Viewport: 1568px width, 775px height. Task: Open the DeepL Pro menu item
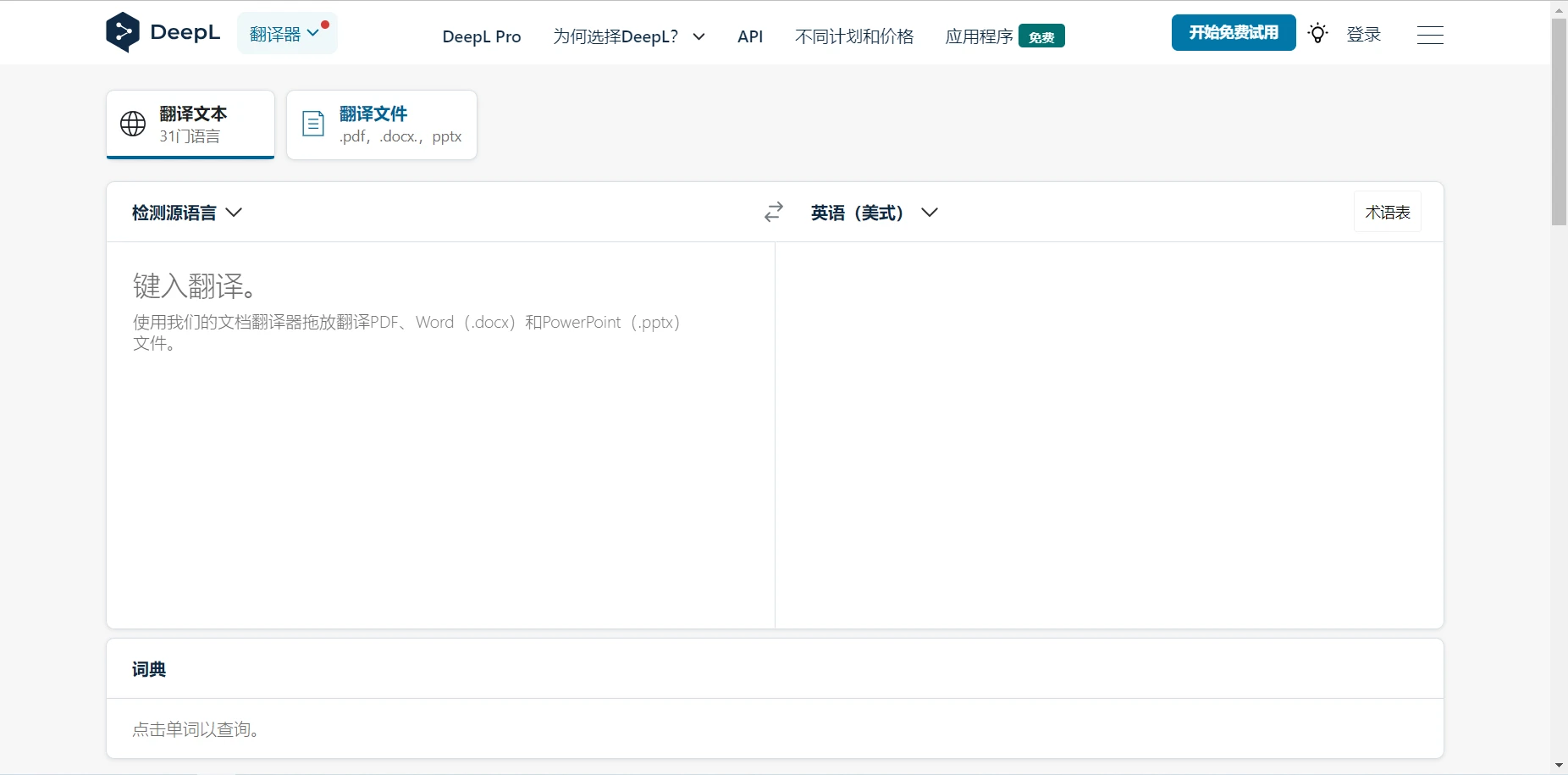pyautogui.click(x=481, y=36)
